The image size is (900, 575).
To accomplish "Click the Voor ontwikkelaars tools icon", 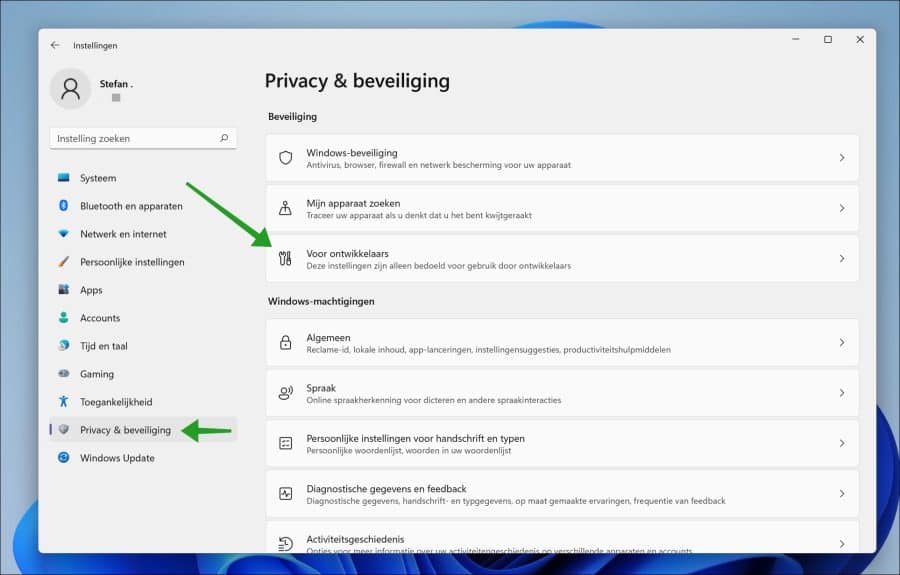I will 285,259.
